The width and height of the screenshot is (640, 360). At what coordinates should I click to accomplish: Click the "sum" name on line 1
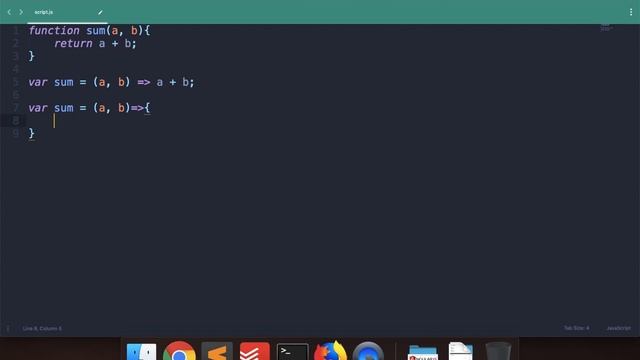[95, 31]
